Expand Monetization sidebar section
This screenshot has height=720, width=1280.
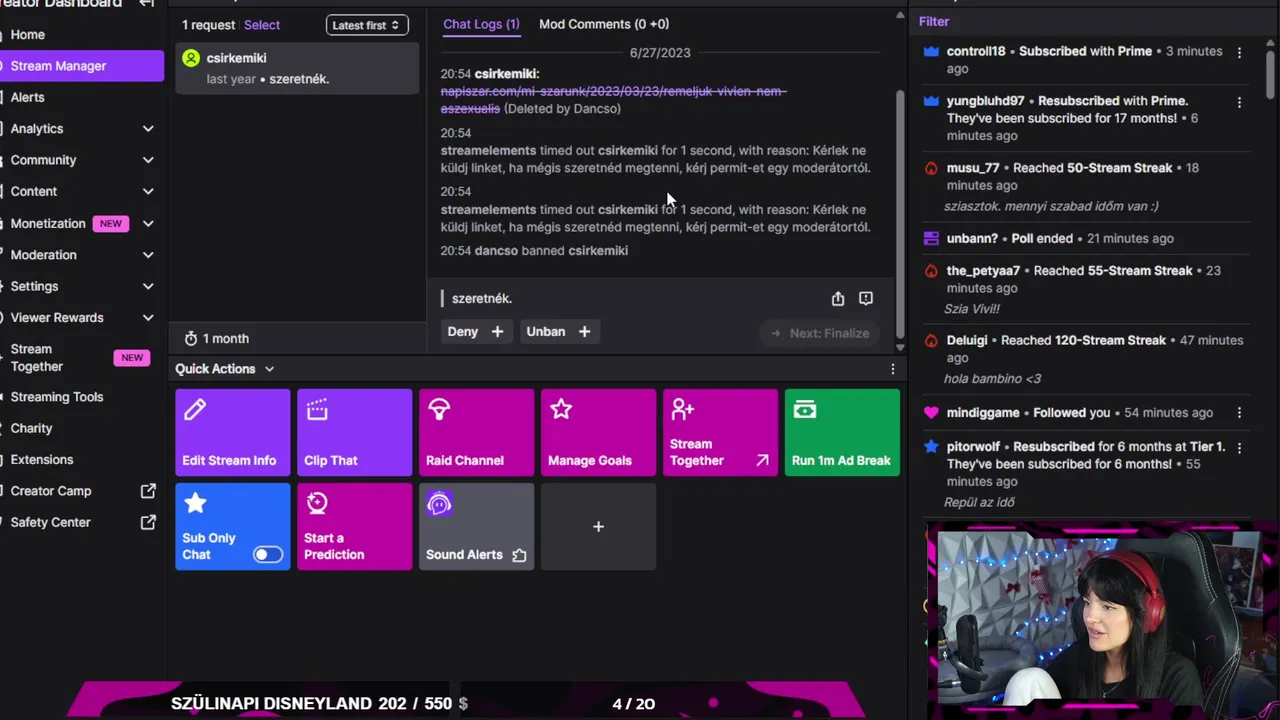coord(148,224)
